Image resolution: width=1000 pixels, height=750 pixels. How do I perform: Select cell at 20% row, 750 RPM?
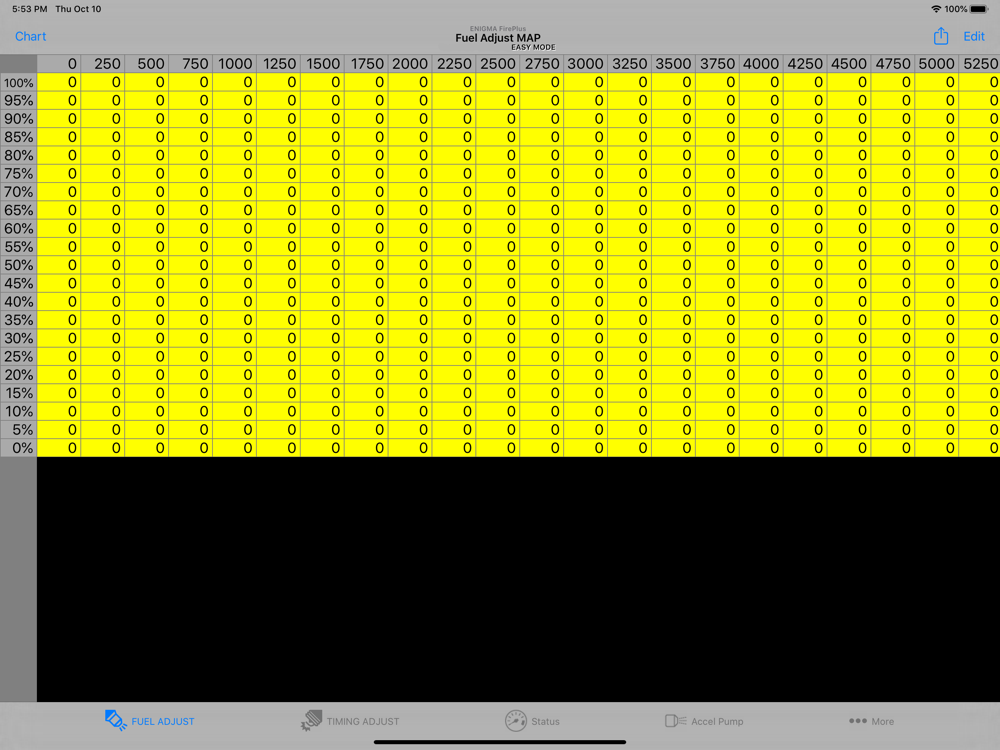191,375
